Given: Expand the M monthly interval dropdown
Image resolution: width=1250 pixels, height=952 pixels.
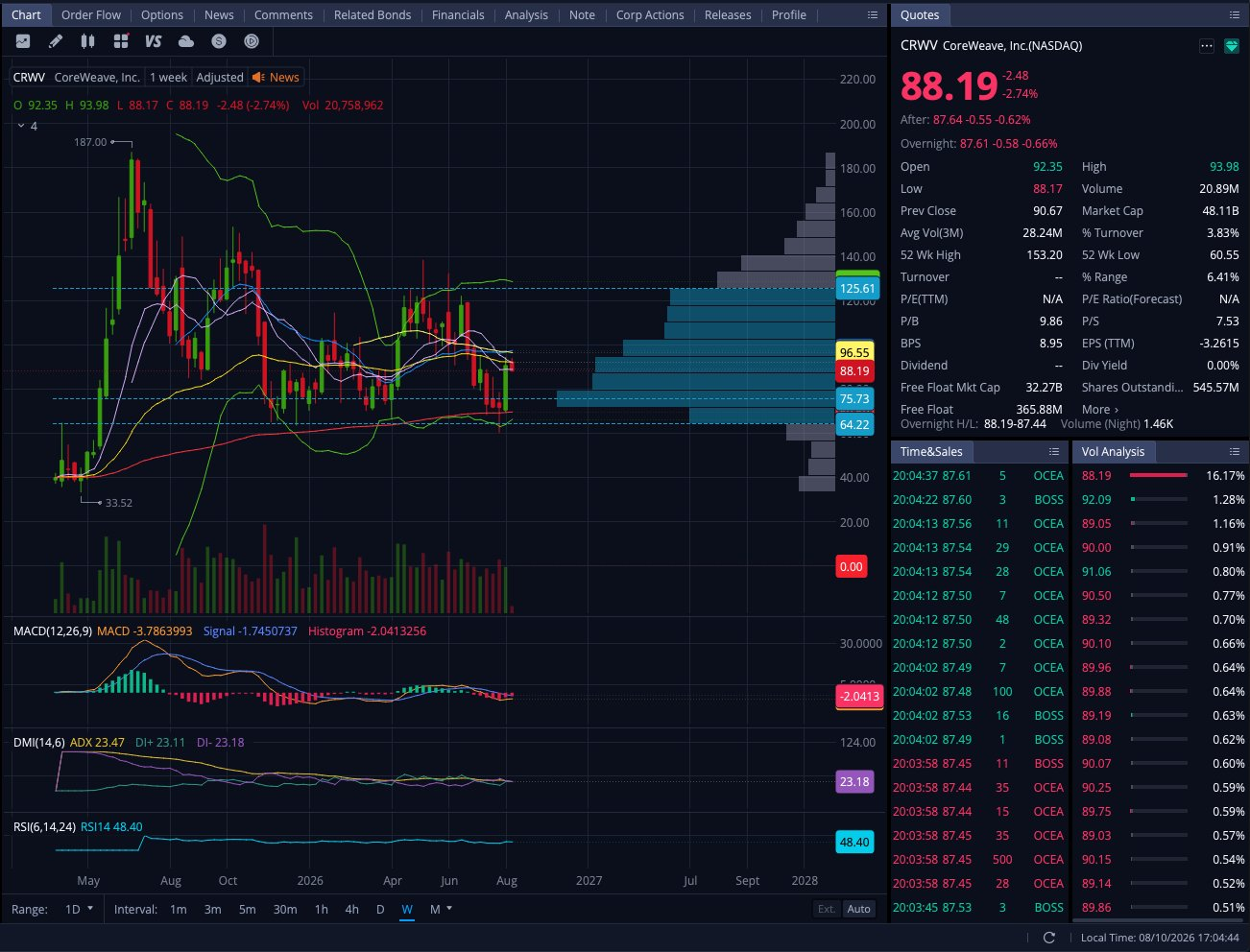Looking at the screenshot, I should 441,909.
